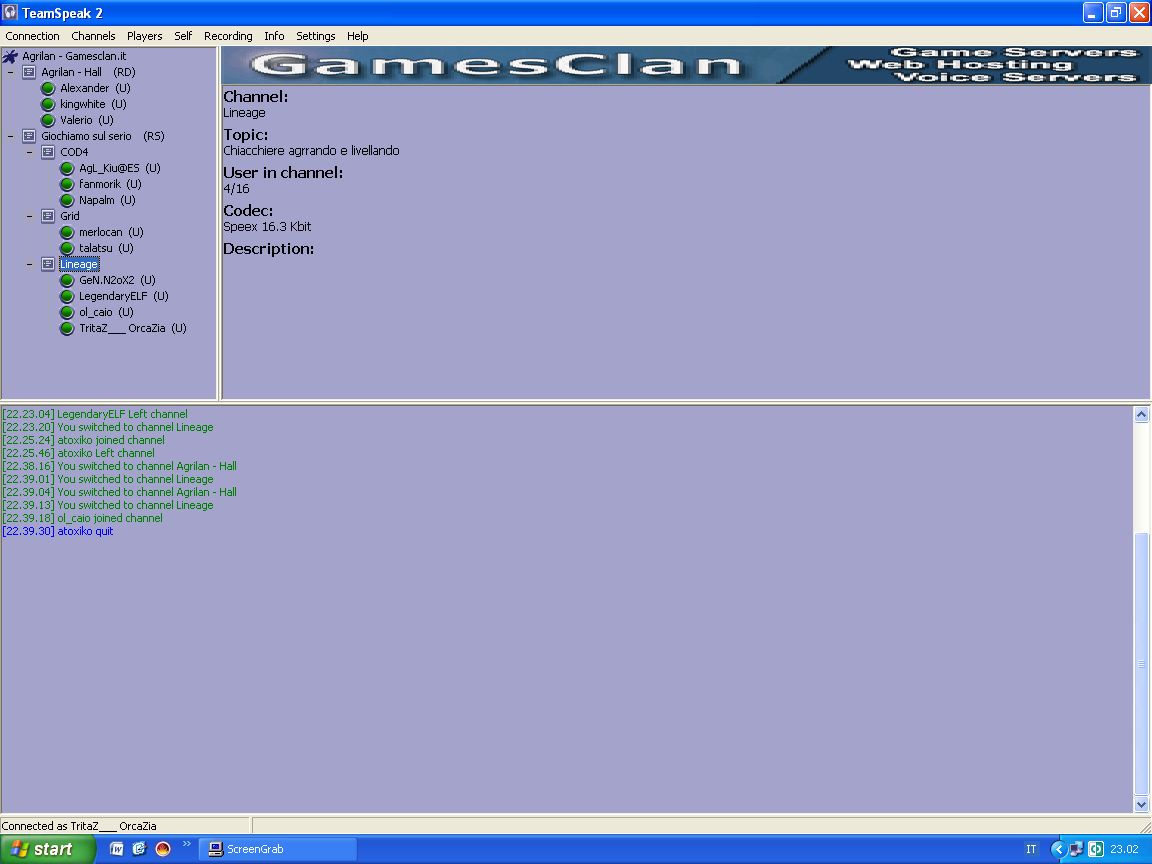Select player Napalm in the tree
Image resolution: width=1152 pixels, height=864 pixels.
107,201
